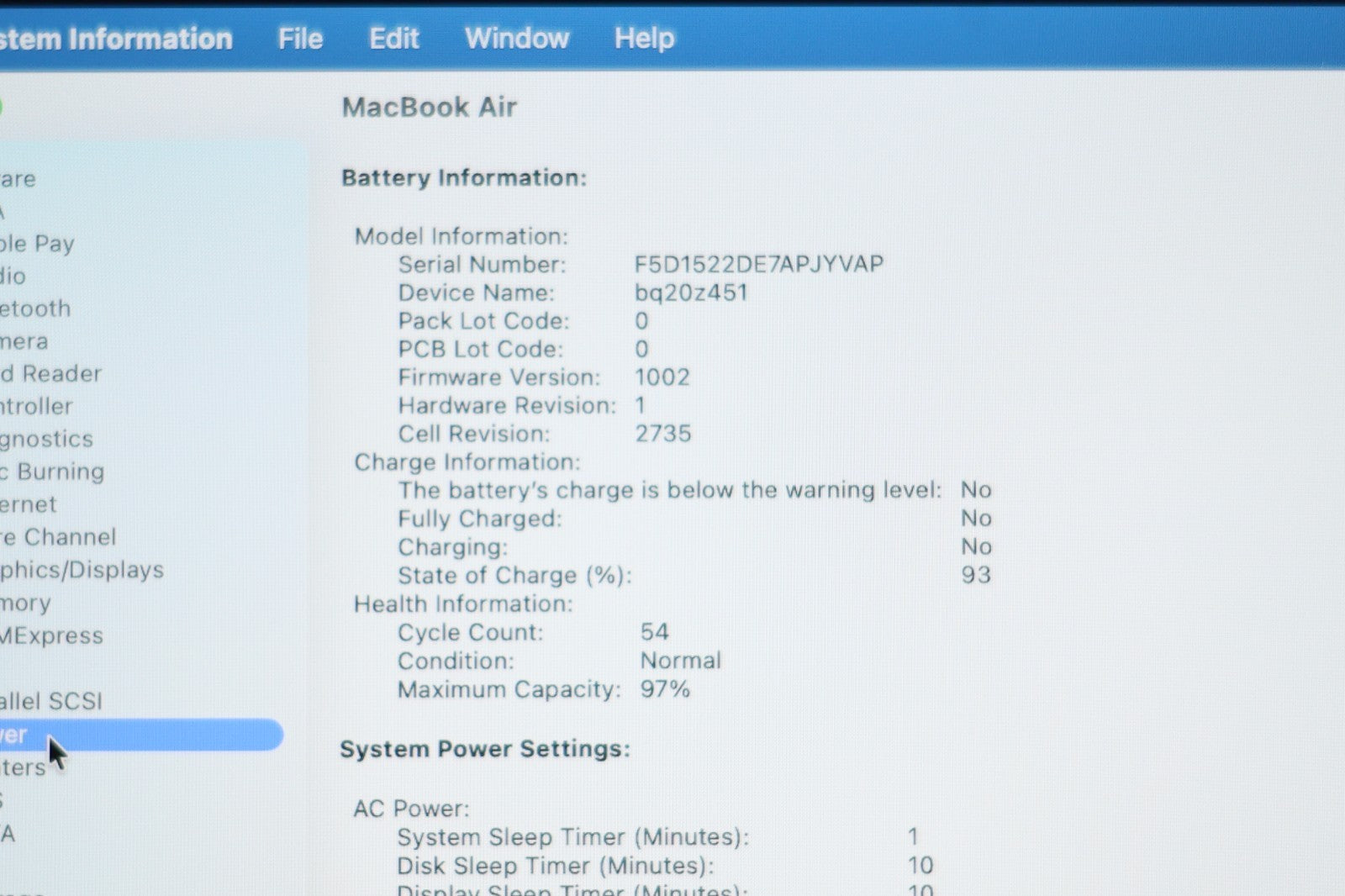Click the highlighted Power sidebar item
The height and width of the screenshot is (896, 1345).
134,735
